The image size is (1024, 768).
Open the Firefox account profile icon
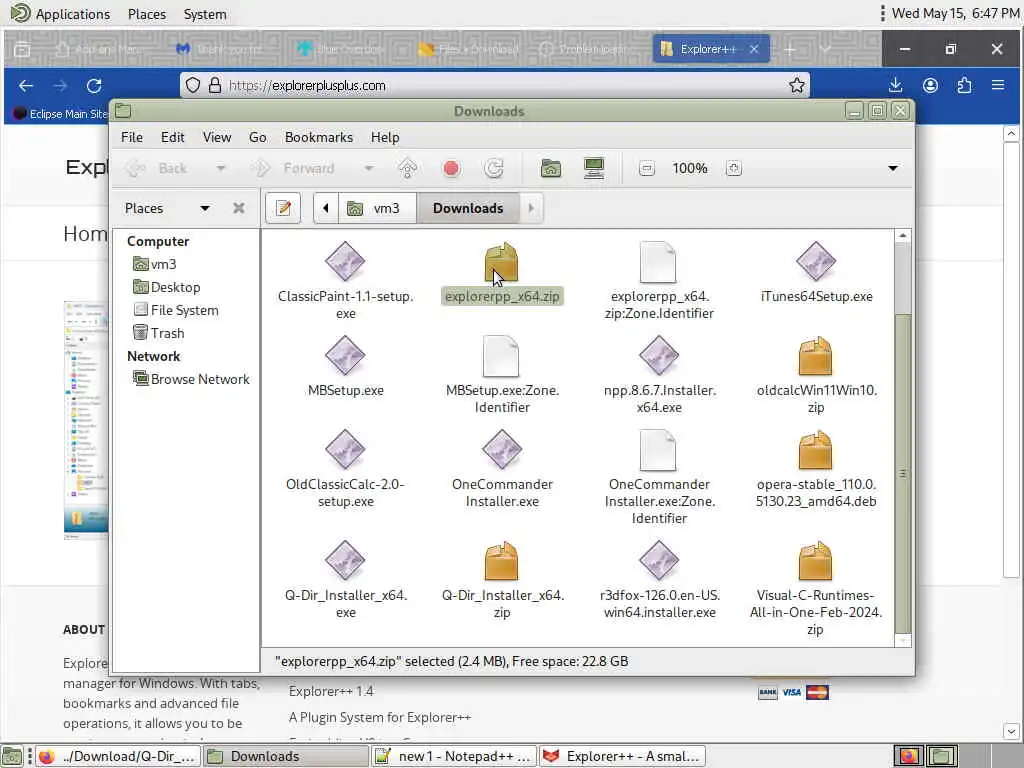coord(930,86)
